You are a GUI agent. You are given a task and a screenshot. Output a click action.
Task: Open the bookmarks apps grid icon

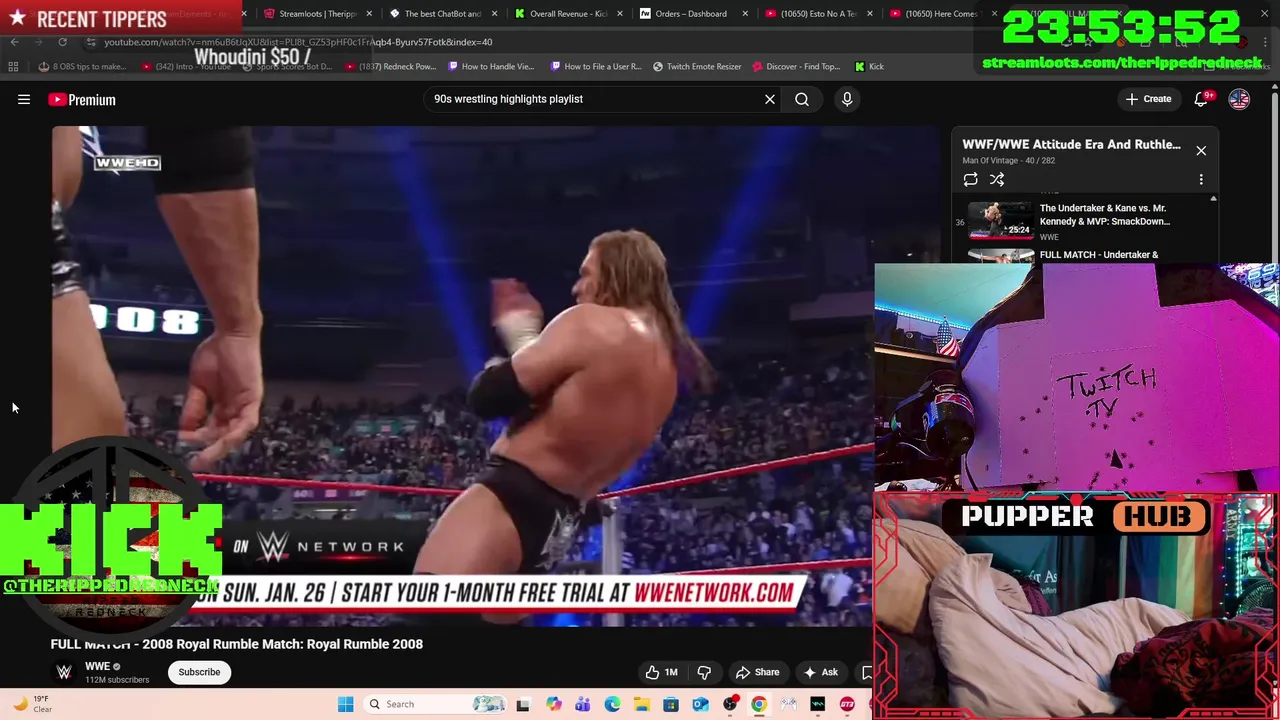pyautogui.click(x=13, y=66)
